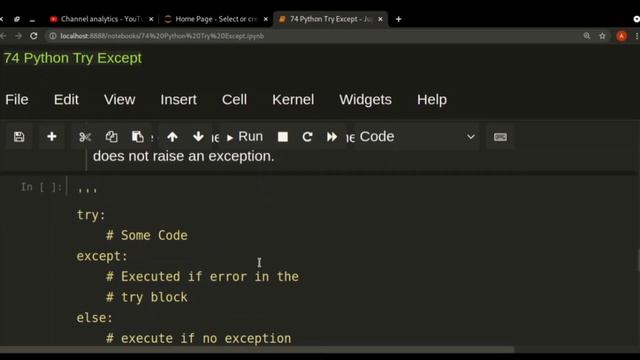Save notebook with the floppy disk icon

click(x=19, y=137)
